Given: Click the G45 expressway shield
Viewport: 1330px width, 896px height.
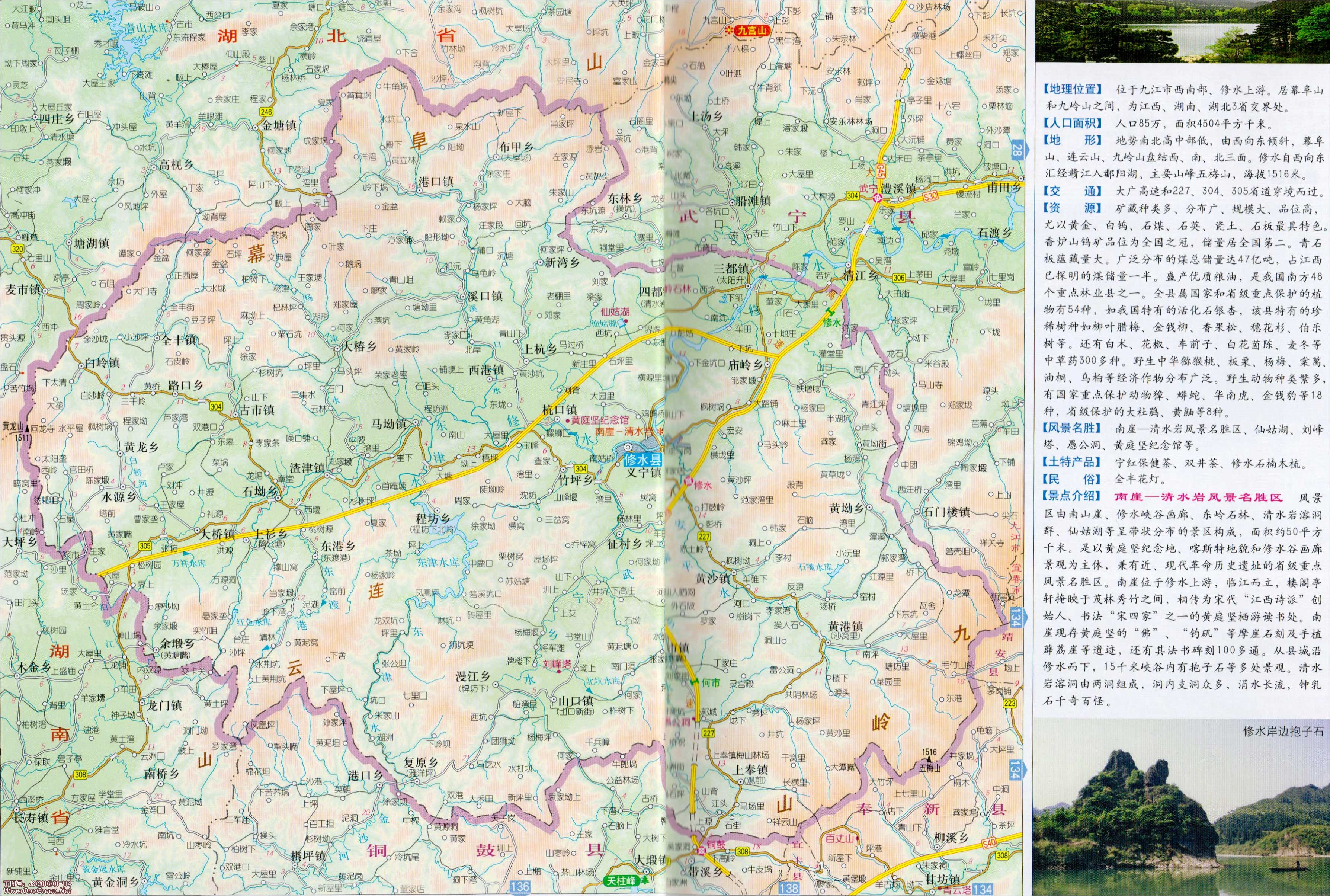Looking at the screenshot, I should 880,171.
